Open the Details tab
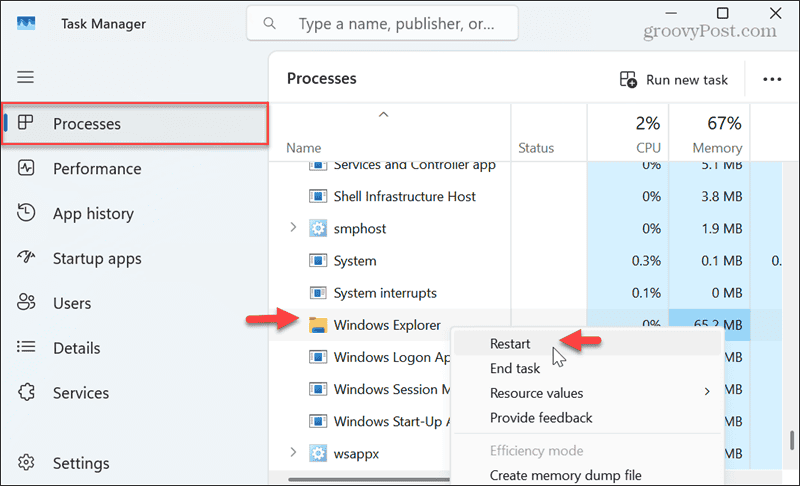This screenshot has height=486, width=800. 135,348
